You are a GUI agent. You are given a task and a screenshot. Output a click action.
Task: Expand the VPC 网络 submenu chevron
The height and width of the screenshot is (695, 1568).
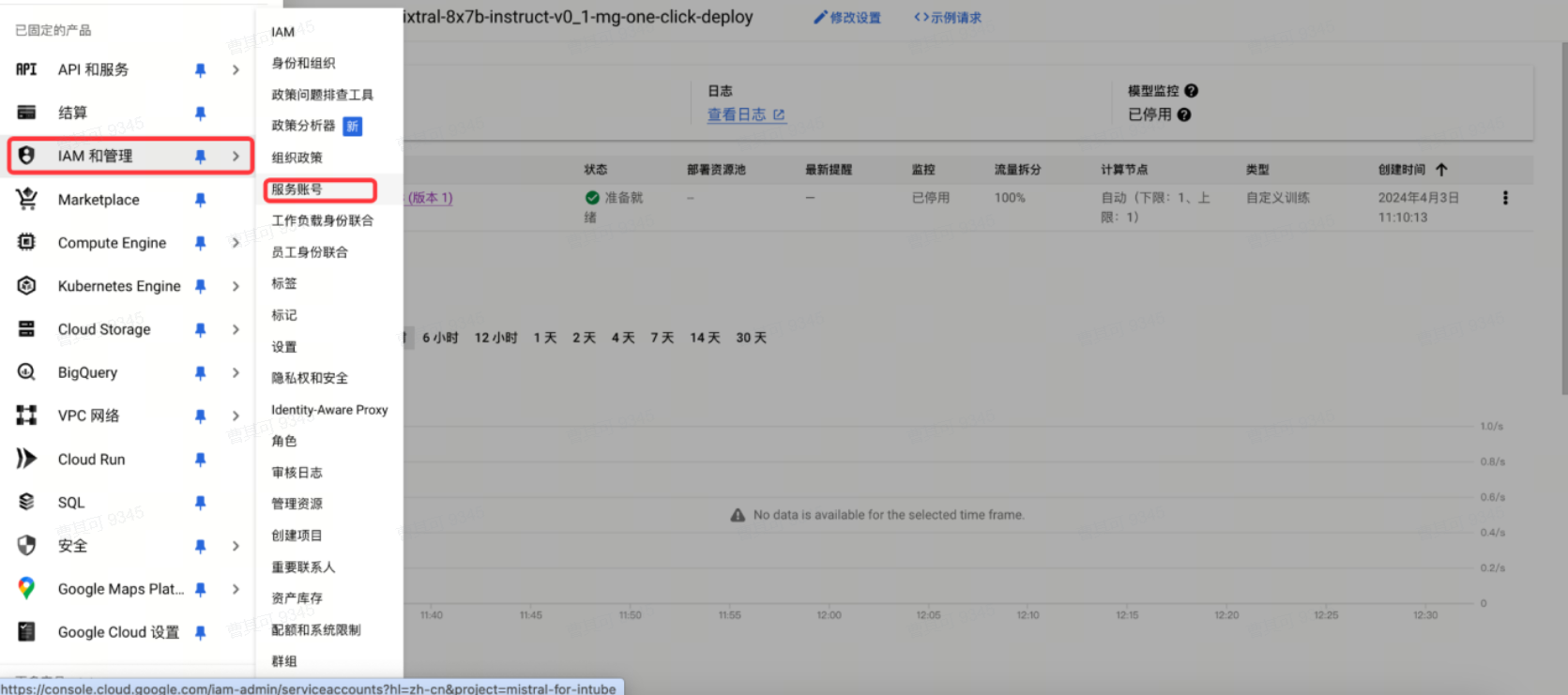click(236, 415)
